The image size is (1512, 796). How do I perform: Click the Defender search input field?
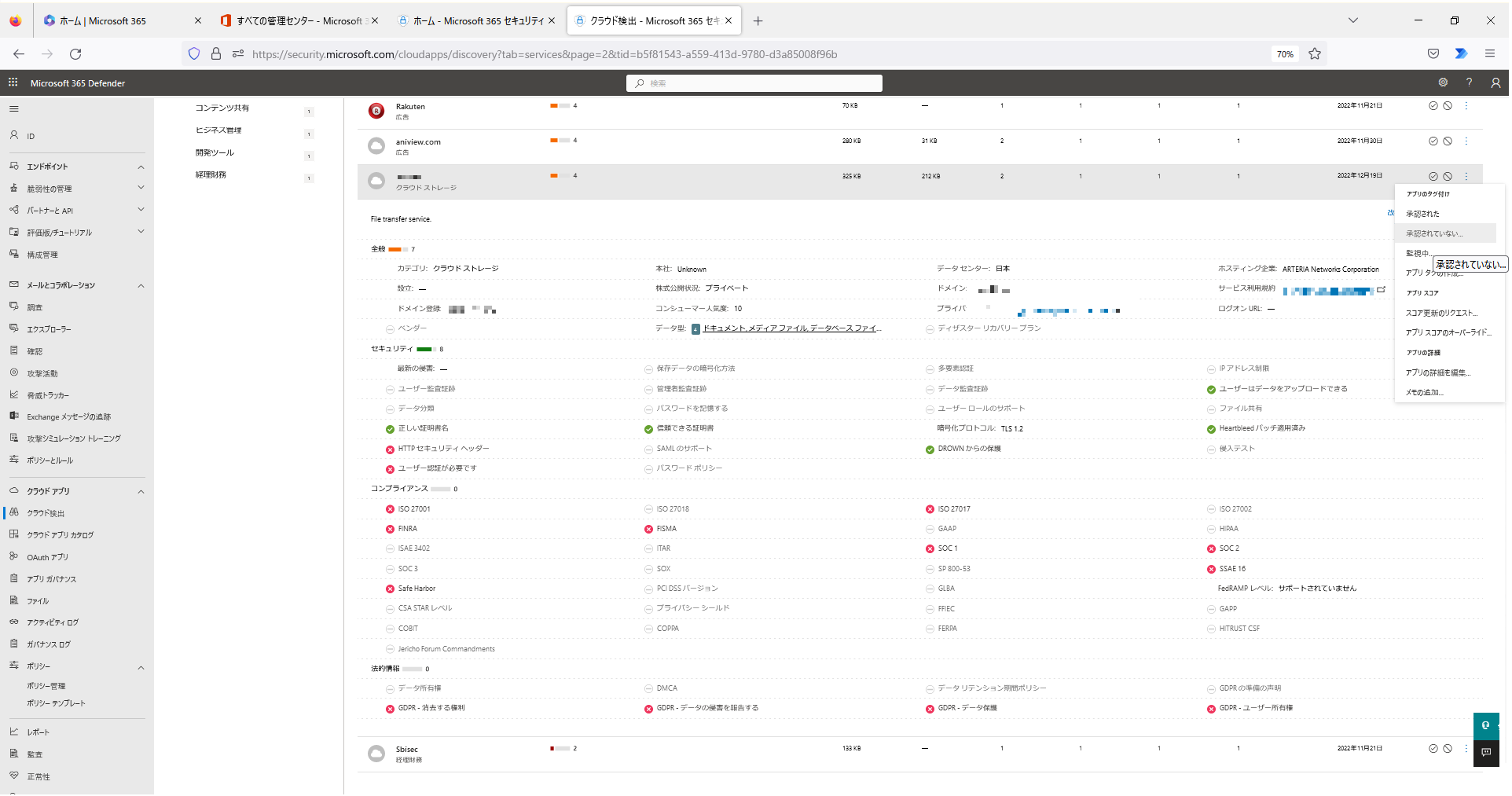[754, 83]
